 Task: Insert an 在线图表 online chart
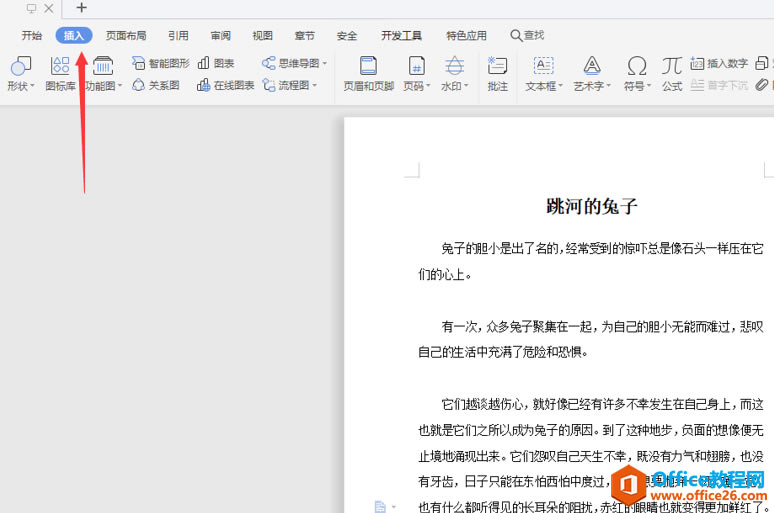226,85
